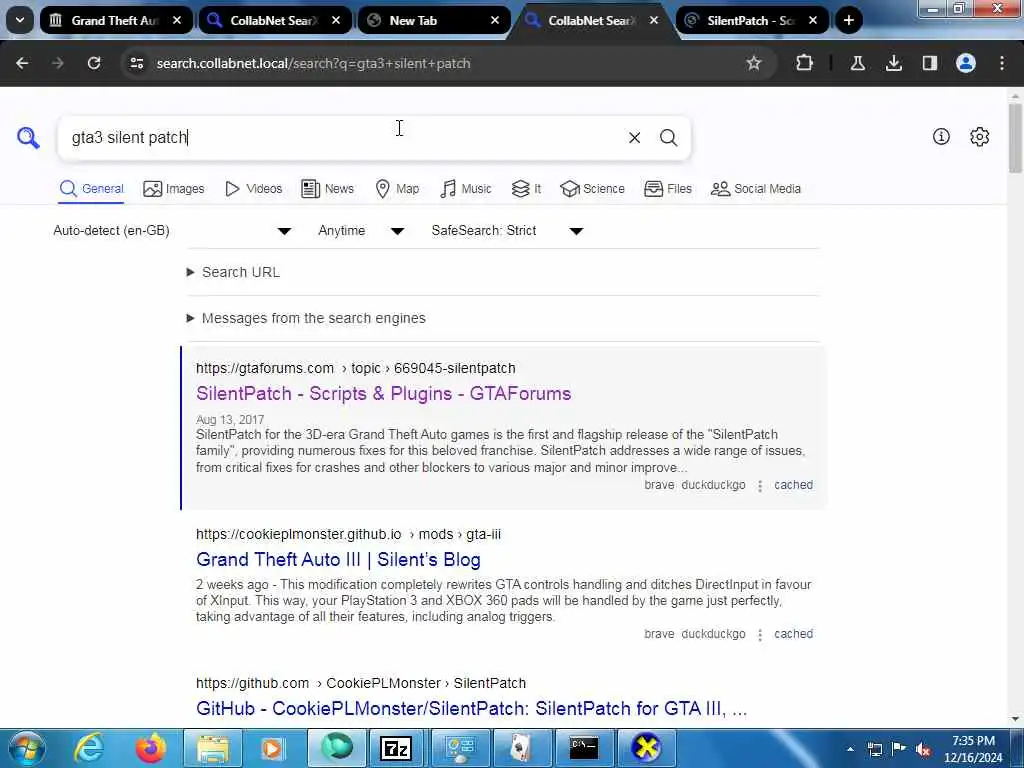Open the command prompt taskbar icon
This screenshot has width=1024, height=768.
[584, 748]
